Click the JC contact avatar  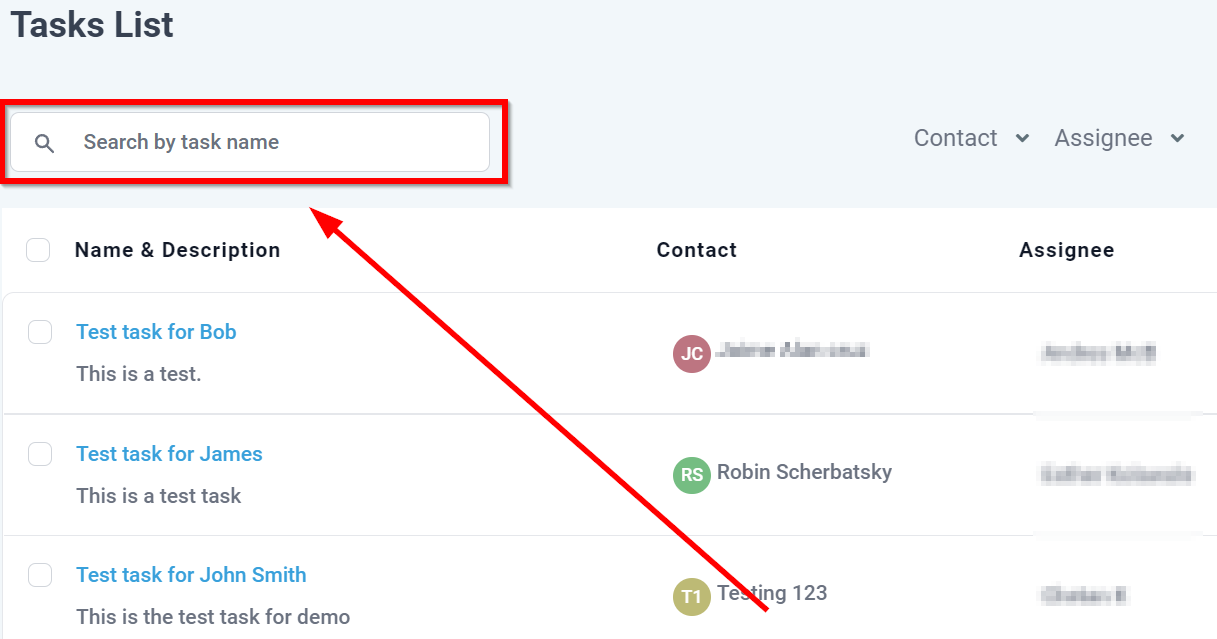pos(691,354)
